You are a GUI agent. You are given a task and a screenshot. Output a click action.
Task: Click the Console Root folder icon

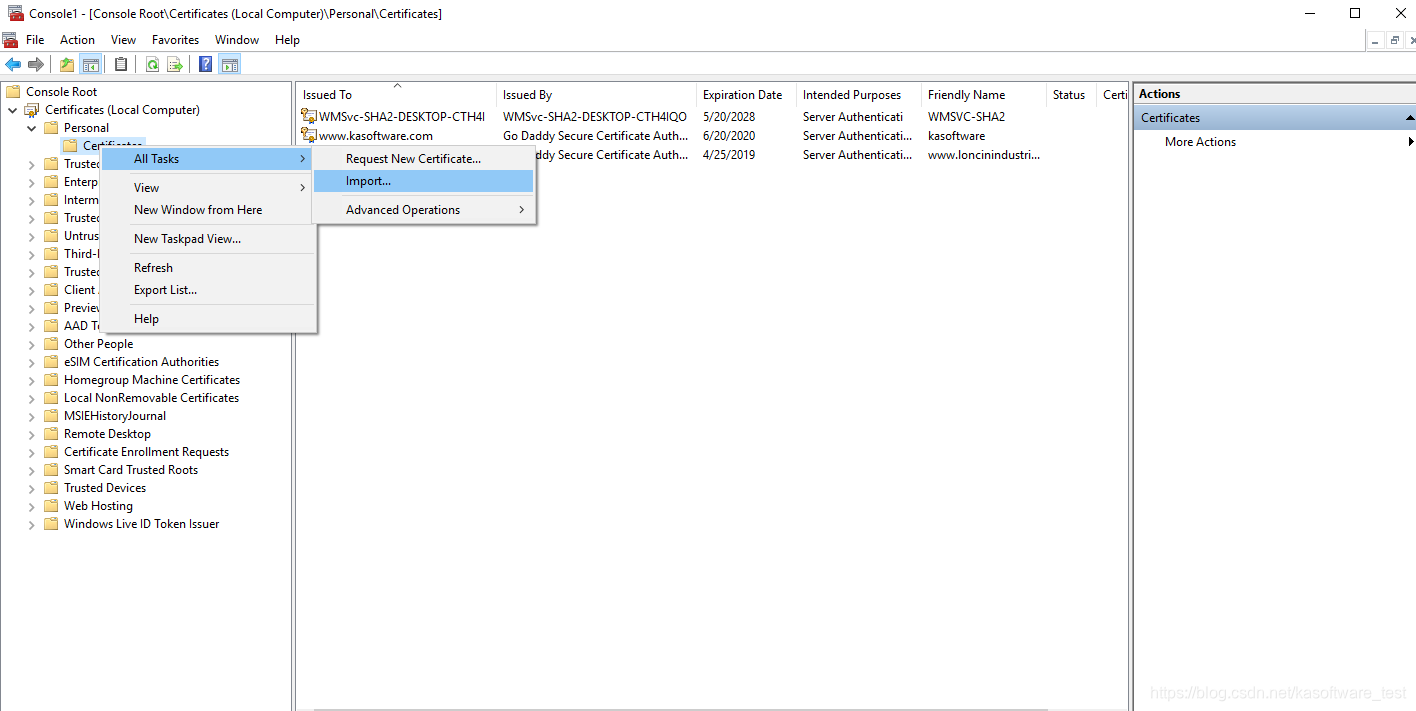[x=13, y=92]
